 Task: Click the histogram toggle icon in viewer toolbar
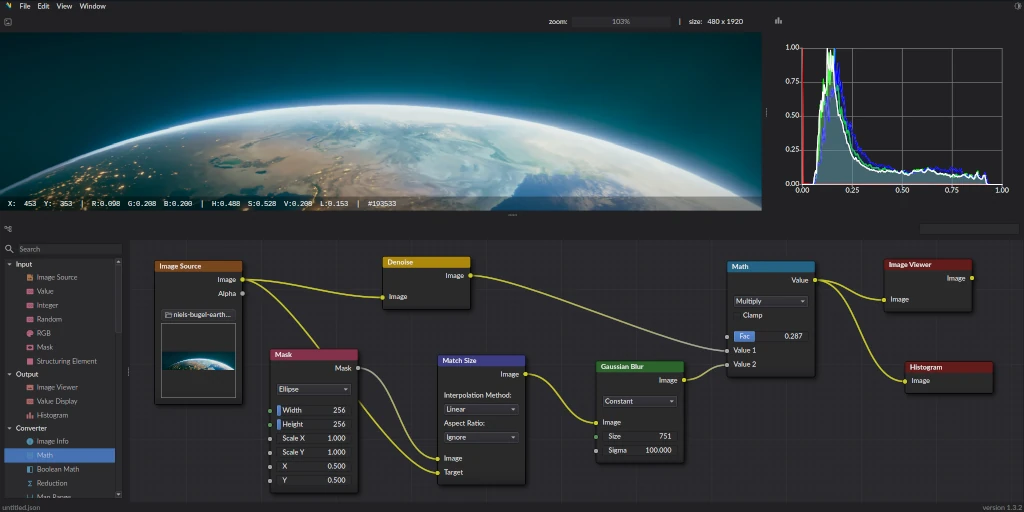click(778, 21)
